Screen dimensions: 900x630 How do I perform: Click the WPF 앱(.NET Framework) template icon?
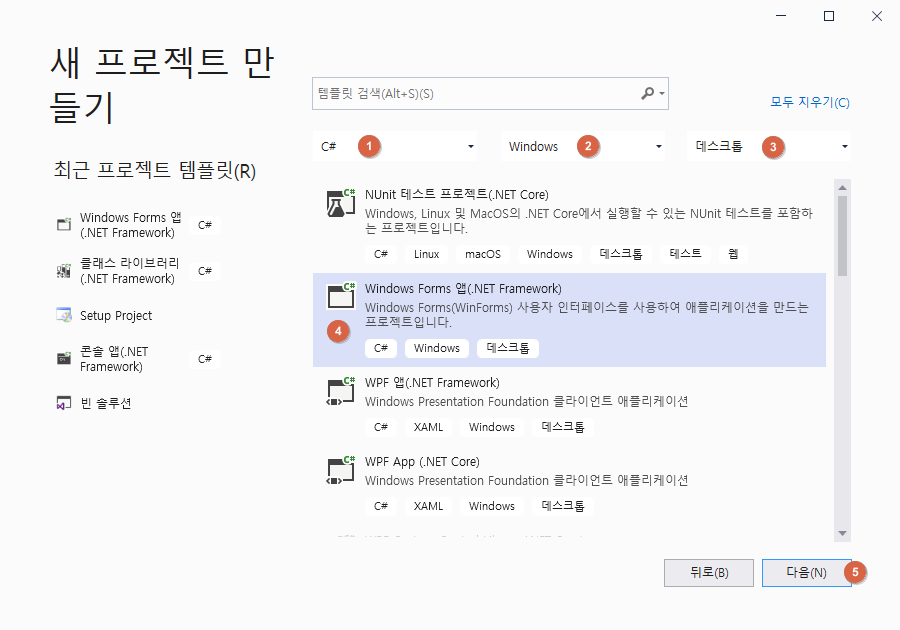pyautogui.click(x=341, y=391)
